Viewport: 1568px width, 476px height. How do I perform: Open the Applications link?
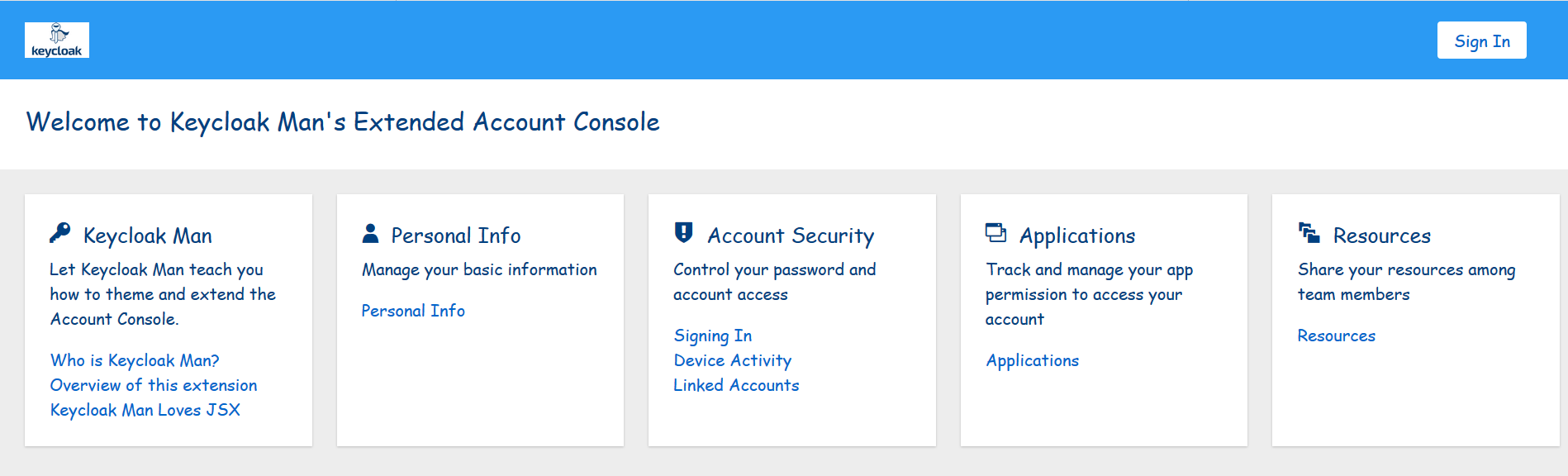[1032, 360]
